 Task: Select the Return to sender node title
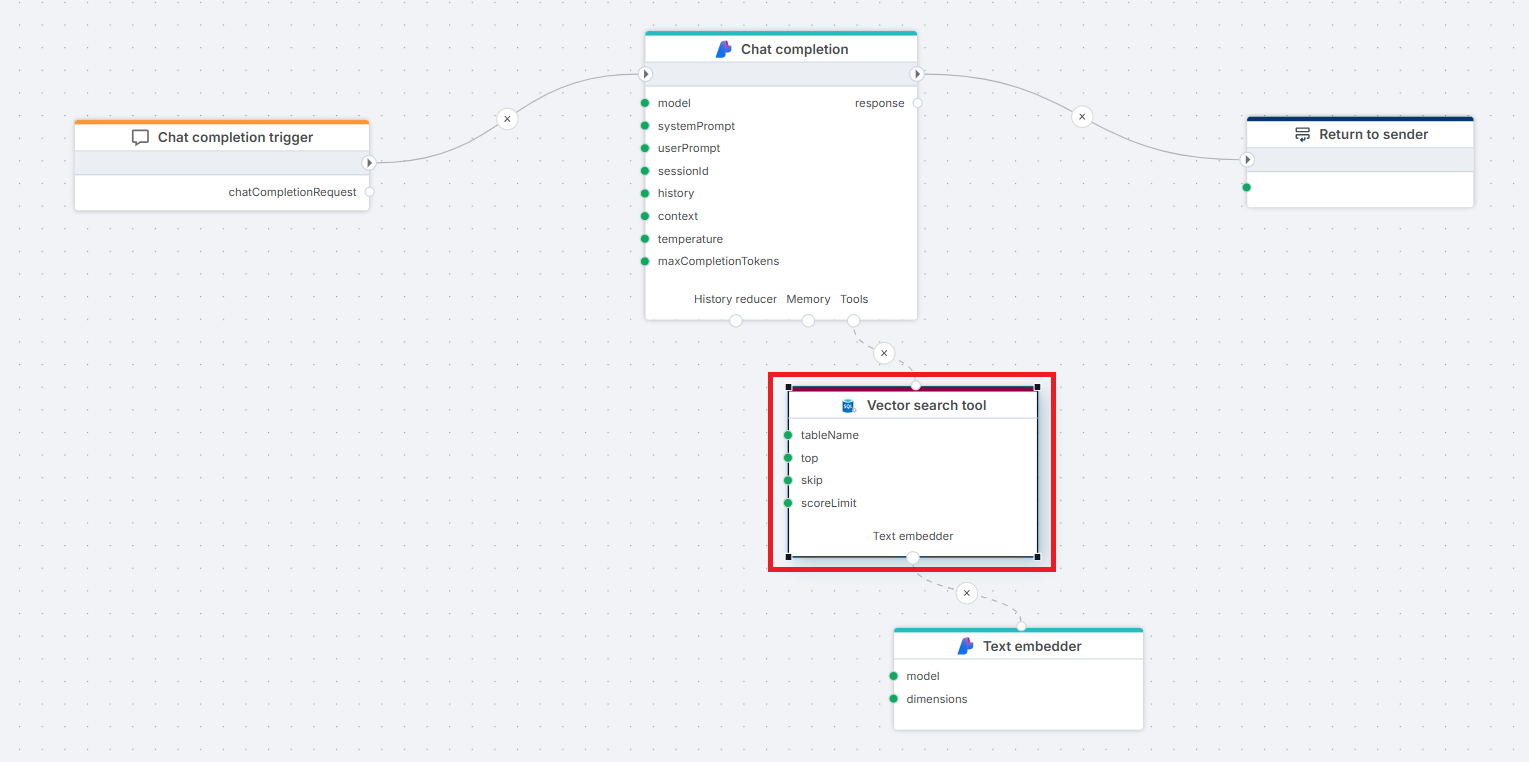(x=1374, y=134)
